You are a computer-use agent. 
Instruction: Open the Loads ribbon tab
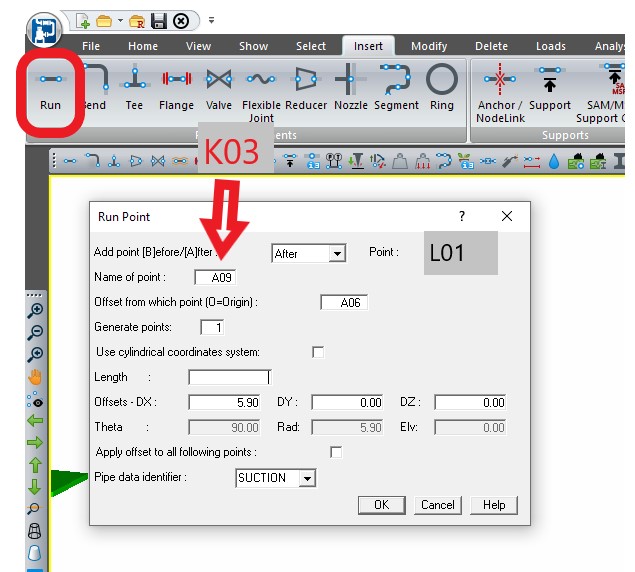[551, 46]
